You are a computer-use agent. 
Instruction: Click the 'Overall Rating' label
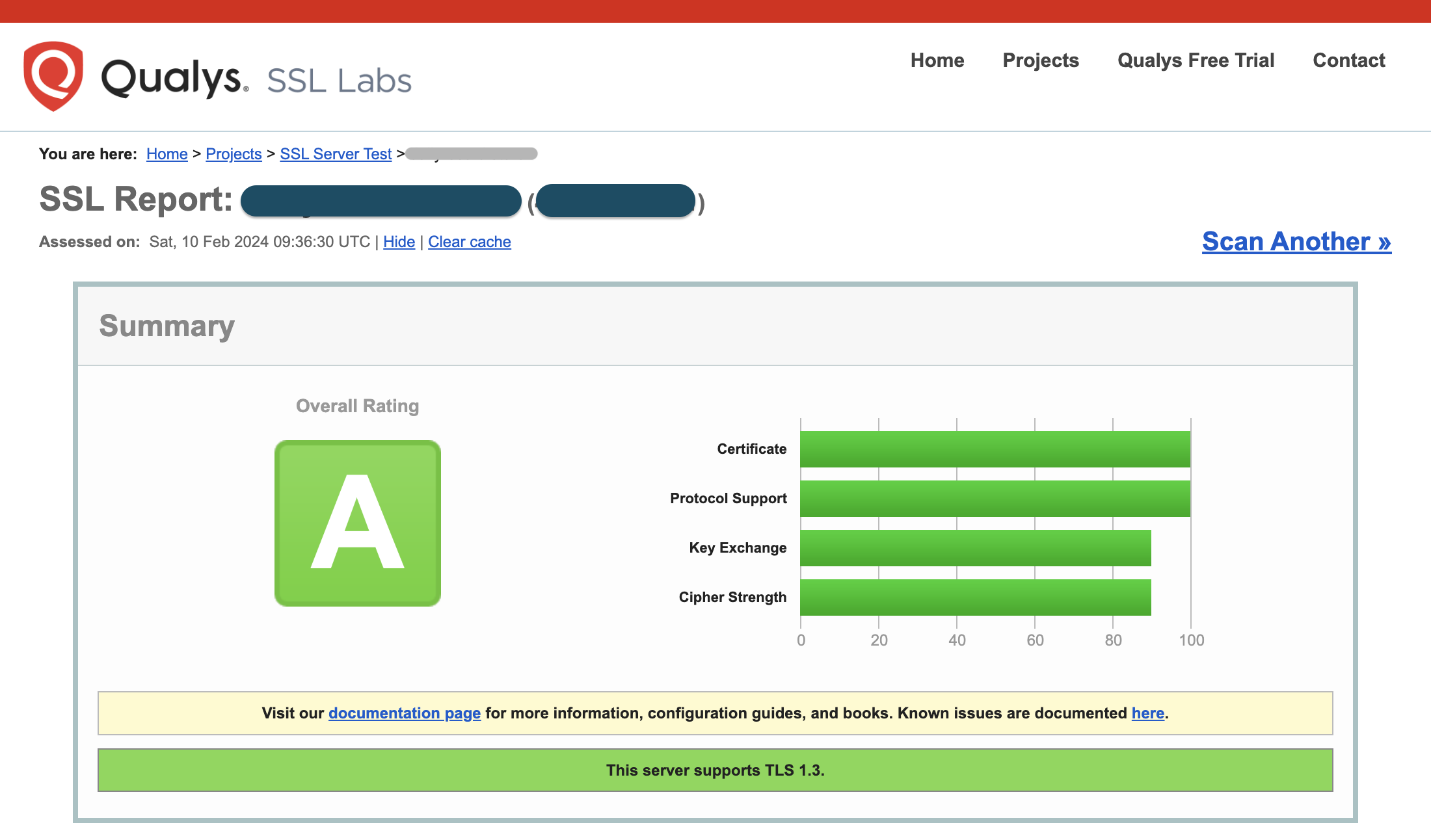pos(358,406)
